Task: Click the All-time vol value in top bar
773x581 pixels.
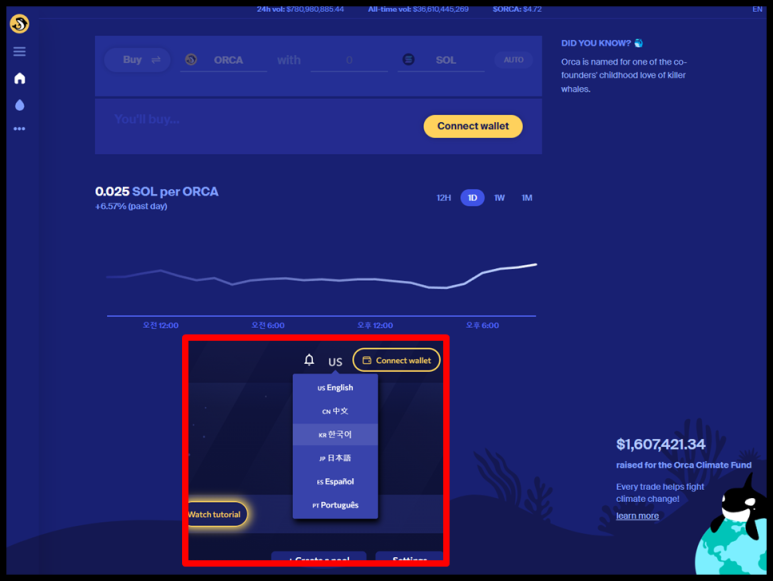Action: coord(418,9)
